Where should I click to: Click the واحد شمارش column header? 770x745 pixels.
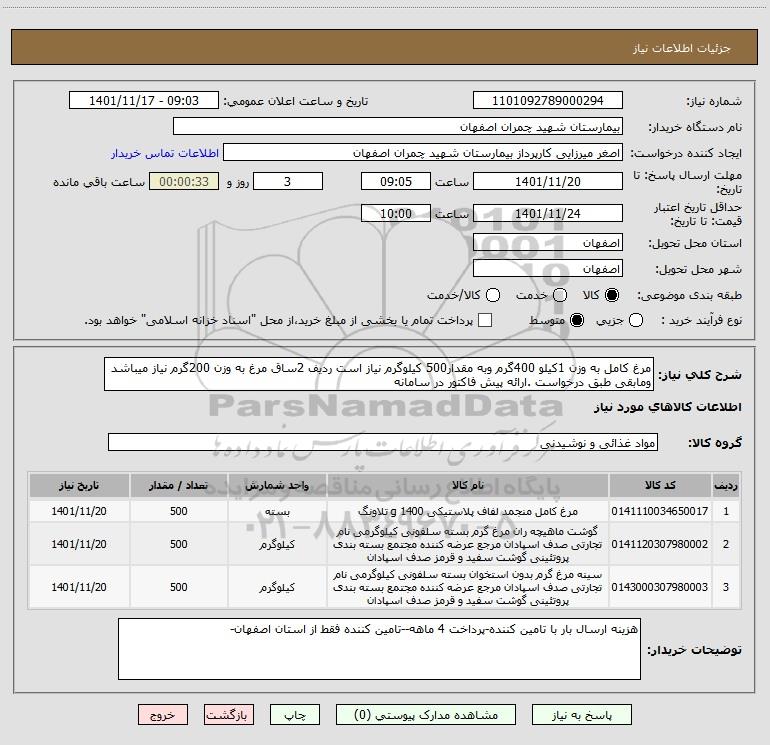pos(277,485)
